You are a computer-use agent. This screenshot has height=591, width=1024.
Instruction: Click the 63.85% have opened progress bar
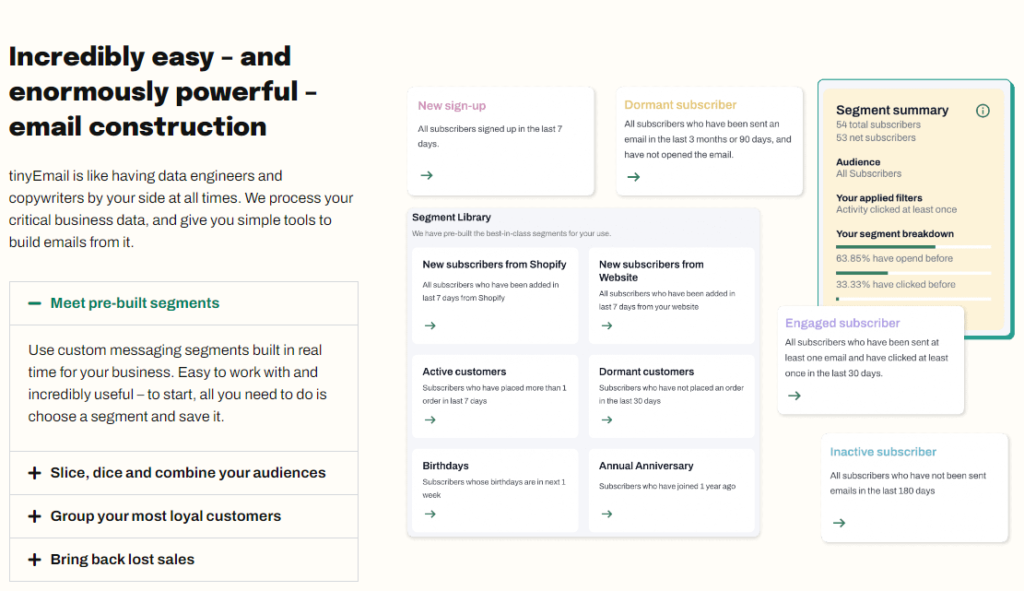point(914,247)
